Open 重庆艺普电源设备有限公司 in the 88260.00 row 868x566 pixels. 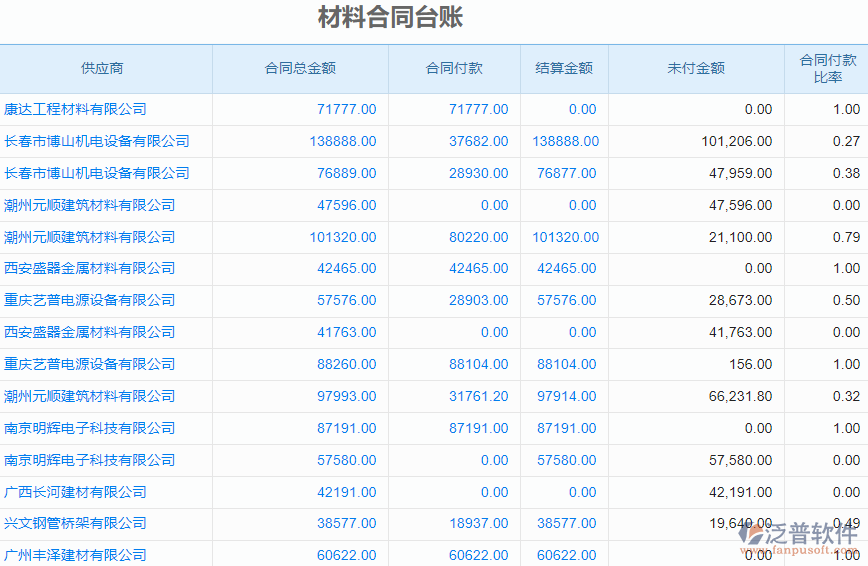[90, 364]
